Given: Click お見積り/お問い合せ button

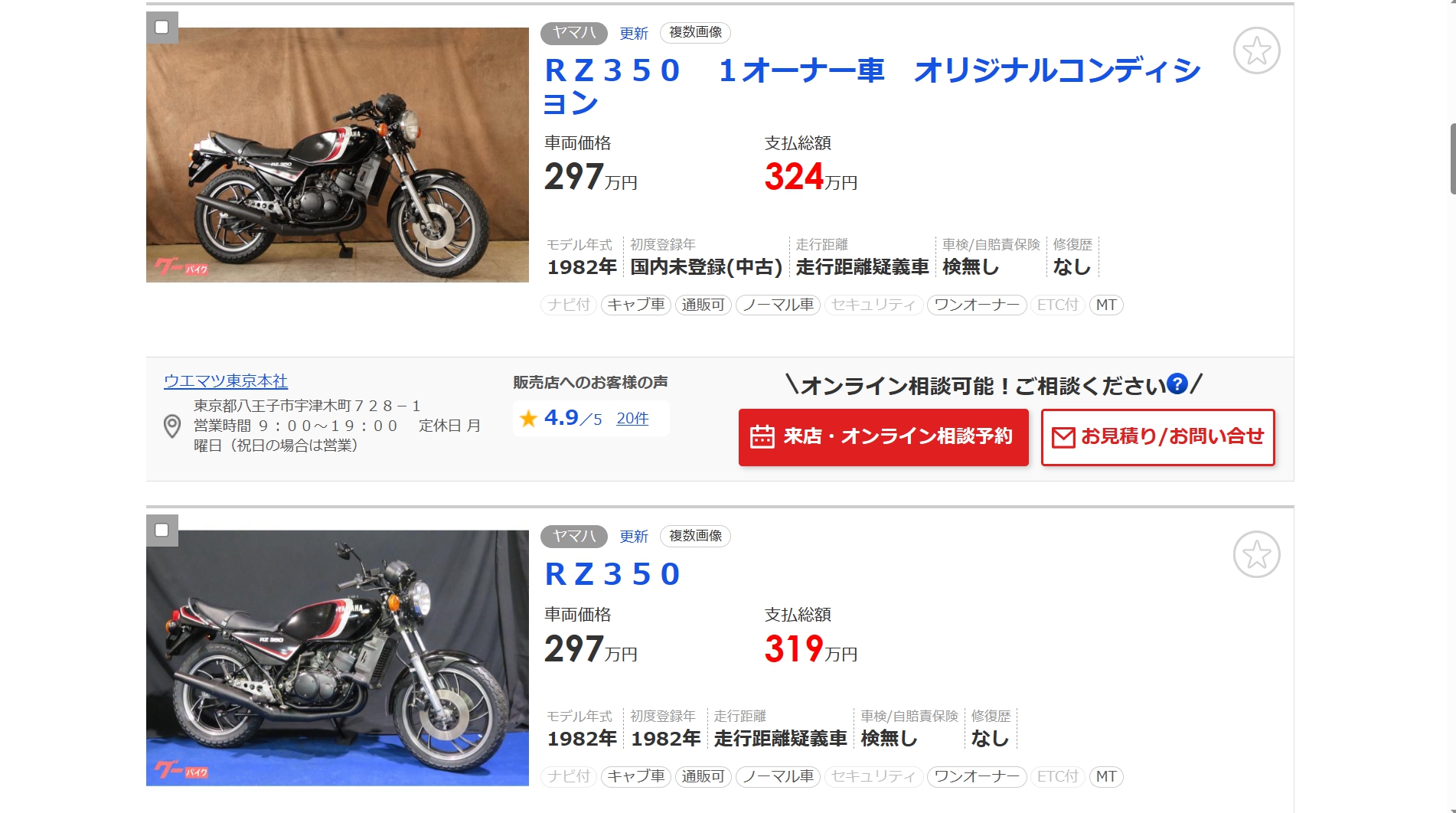Looking at the screenshot, I should [1157, 437].
